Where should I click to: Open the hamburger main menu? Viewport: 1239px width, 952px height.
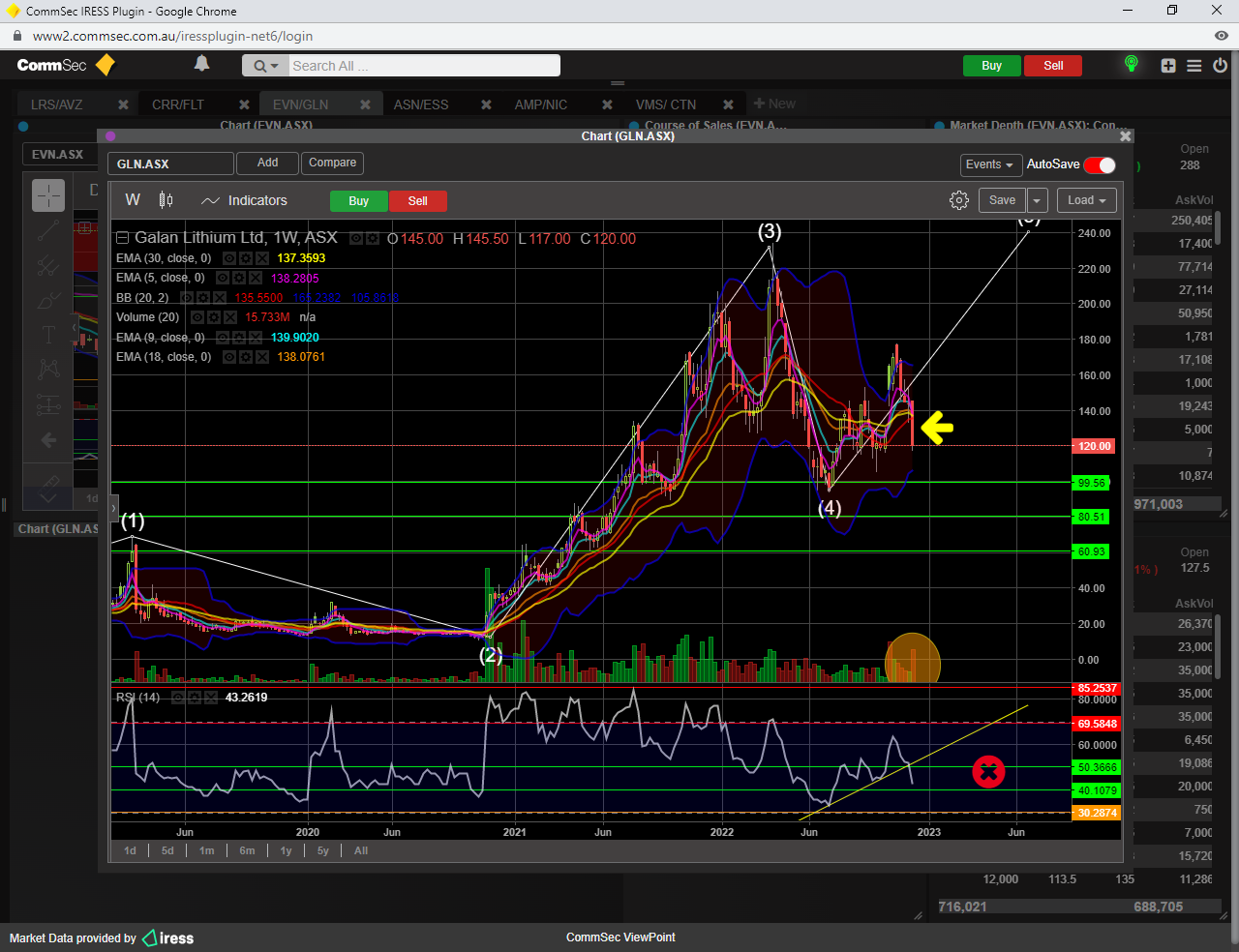click(x=1194, y=66)
